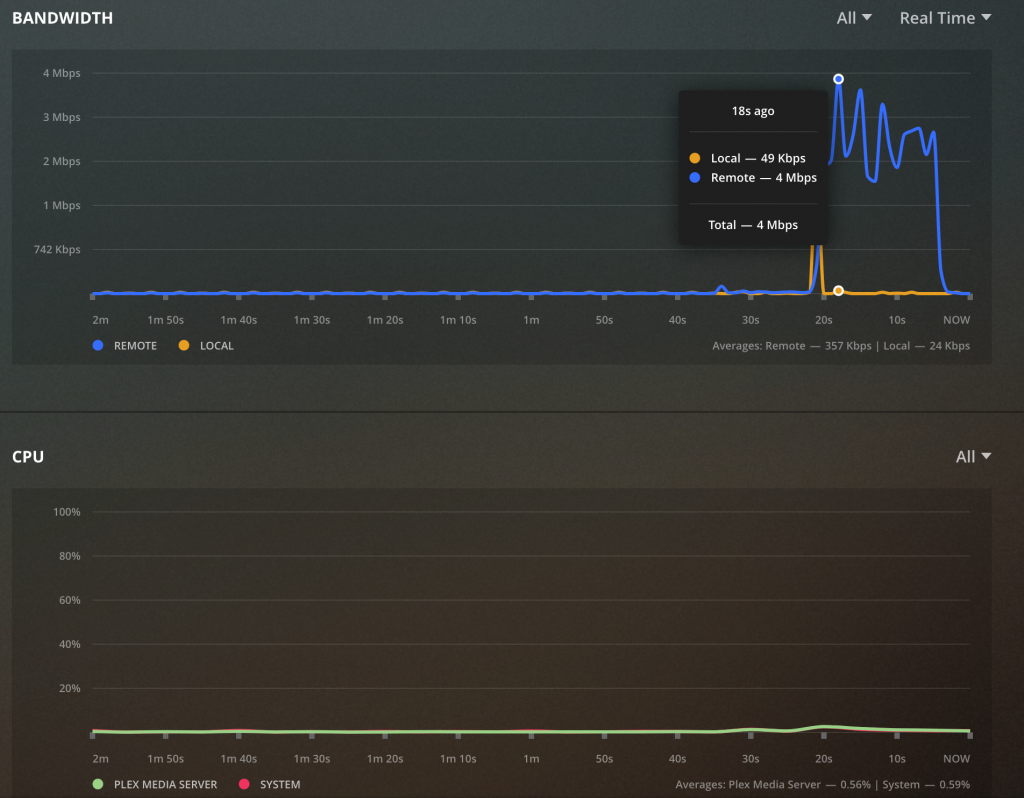Viewport: 1024px width, 798px height.
Task: Toggle the LOCAL series visibility
Action: [205, 345]
